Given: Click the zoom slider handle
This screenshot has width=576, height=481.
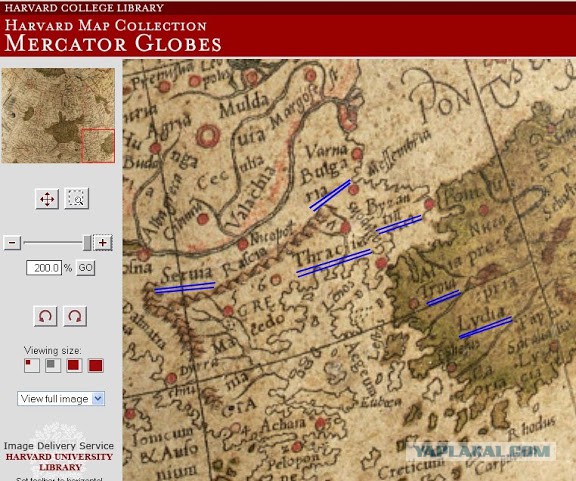Looking at the screenshot, I should 87,243.
